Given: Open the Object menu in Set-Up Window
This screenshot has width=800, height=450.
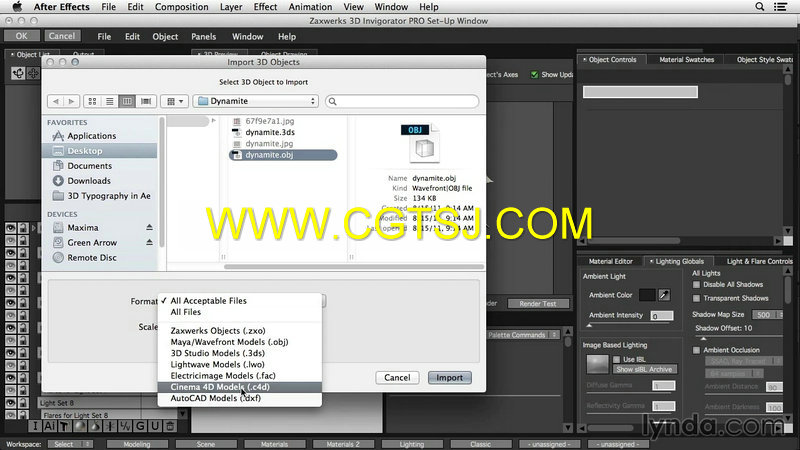Looking at the screenshot, I should click(165, 37).
